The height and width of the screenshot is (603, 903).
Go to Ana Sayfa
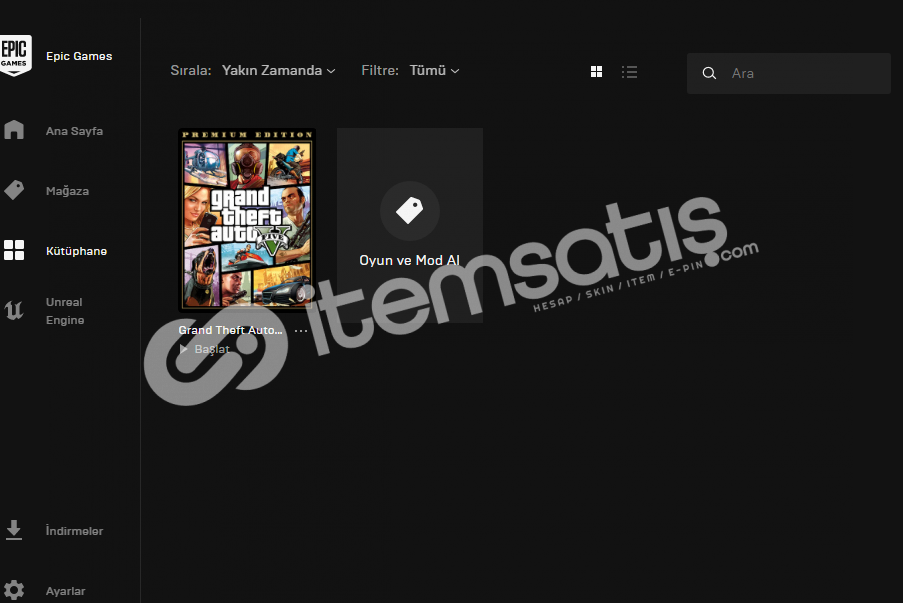(x=74, y=131)
